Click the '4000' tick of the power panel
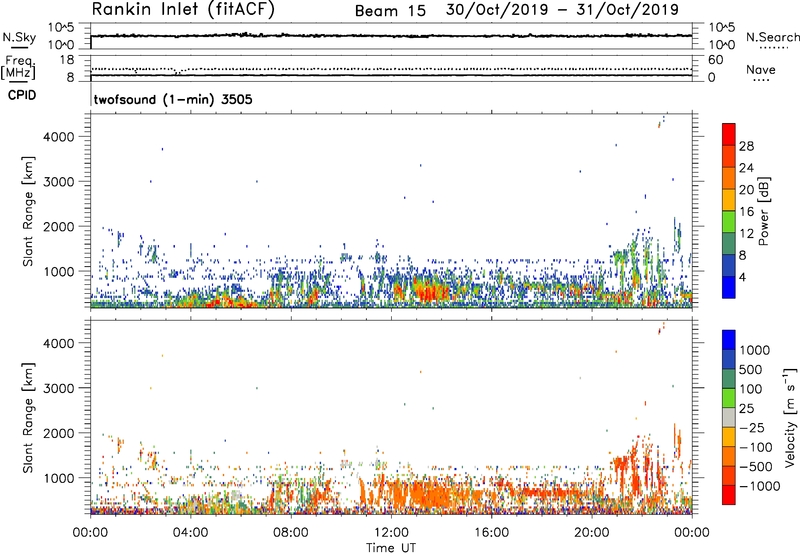 pos(59,137)
